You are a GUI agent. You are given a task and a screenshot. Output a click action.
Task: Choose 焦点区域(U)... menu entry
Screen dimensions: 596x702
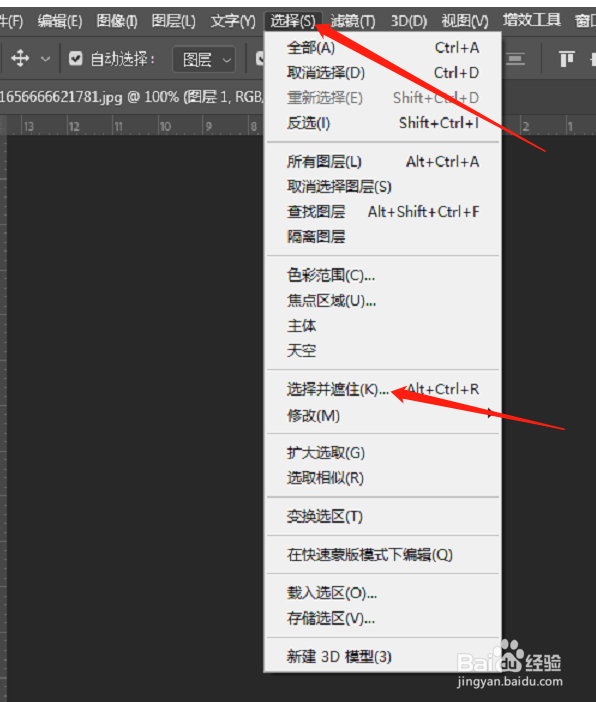(383, 300)
